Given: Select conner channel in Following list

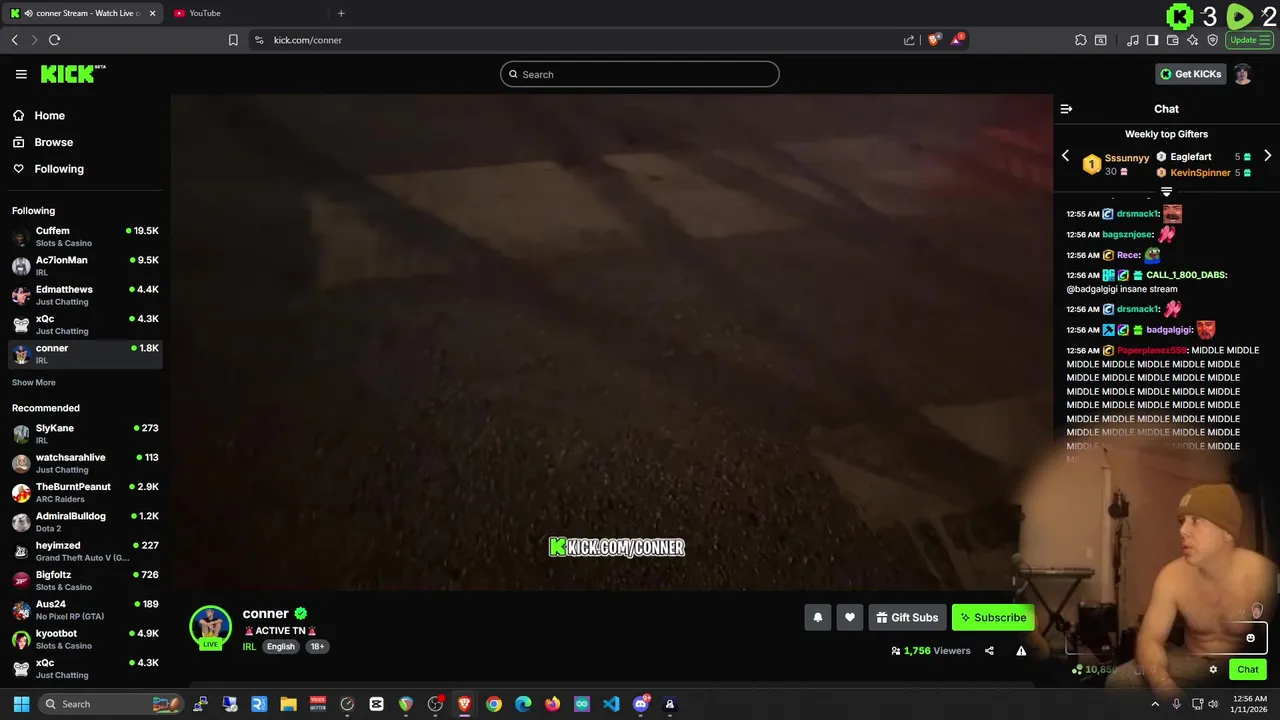Looking at the screenshot, I should (x=85, y=354).
